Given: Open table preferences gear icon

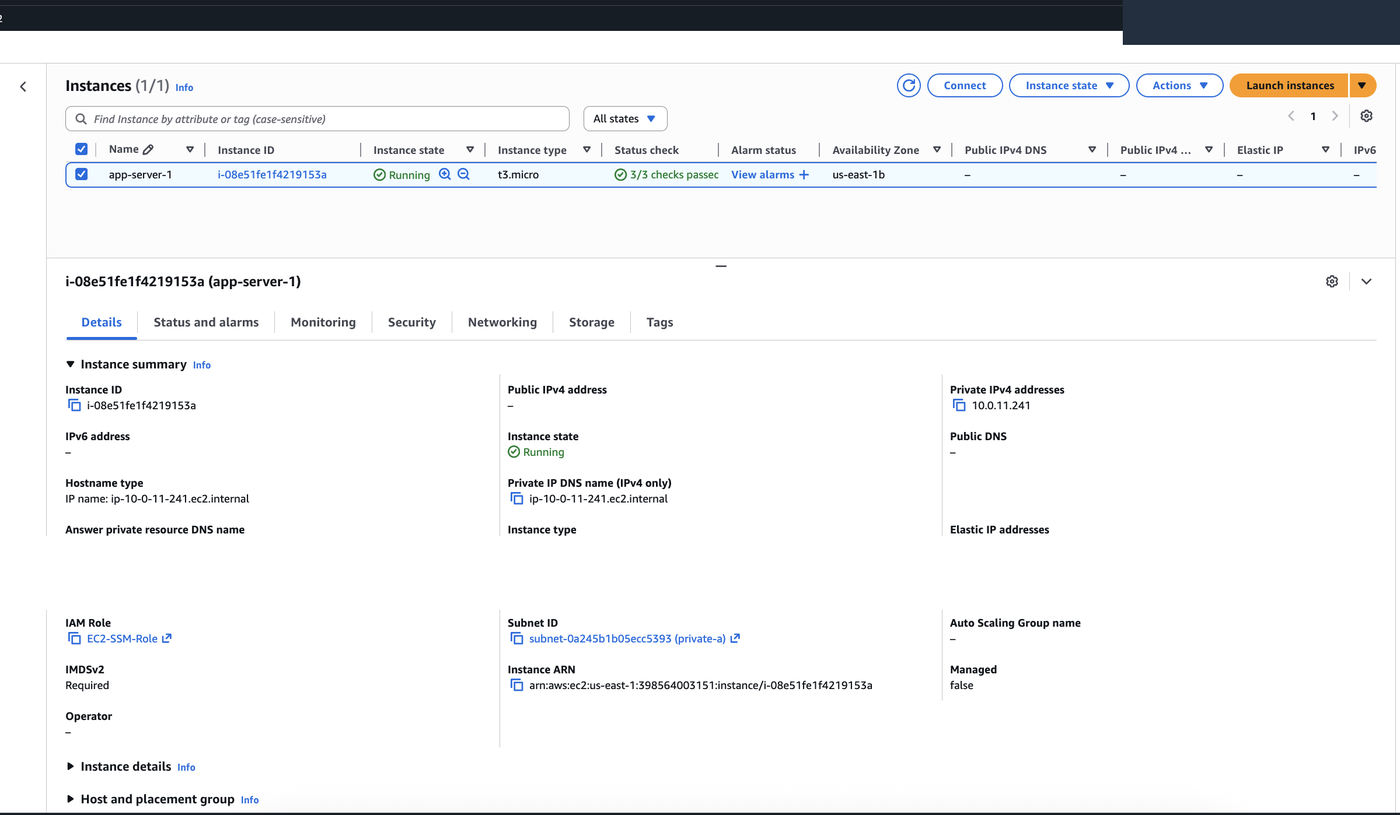Looking at the screenshot, I should [x=1366, y=116].
